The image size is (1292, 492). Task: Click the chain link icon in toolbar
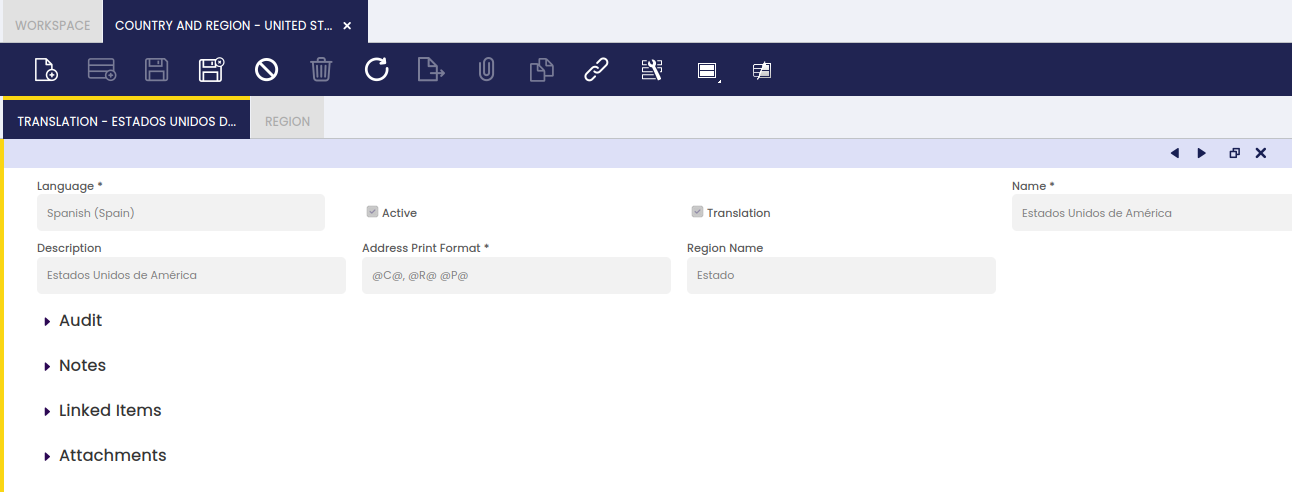tap(596, 70)
